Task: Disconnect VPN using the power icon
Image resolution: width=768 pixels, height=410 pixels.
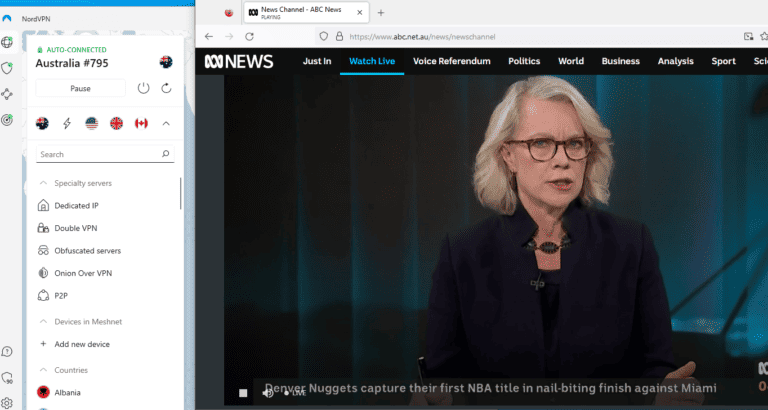Action: coord(143,88)
